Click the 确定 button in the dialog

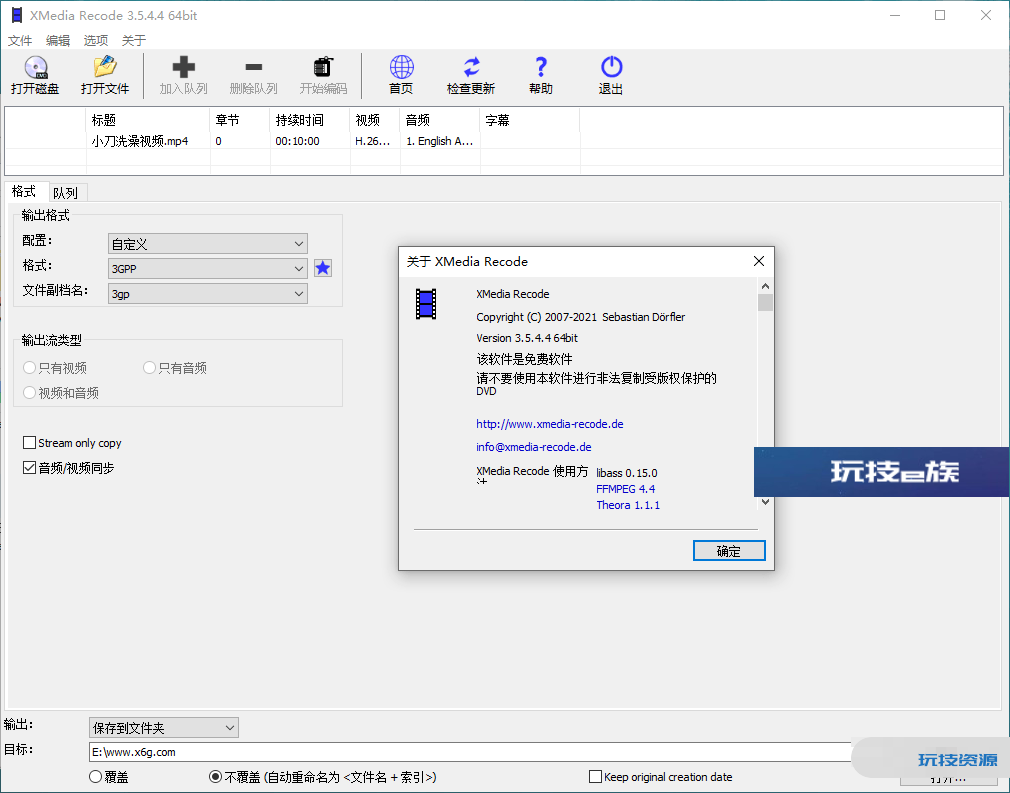pyautogui.click(x=729, y=551)
